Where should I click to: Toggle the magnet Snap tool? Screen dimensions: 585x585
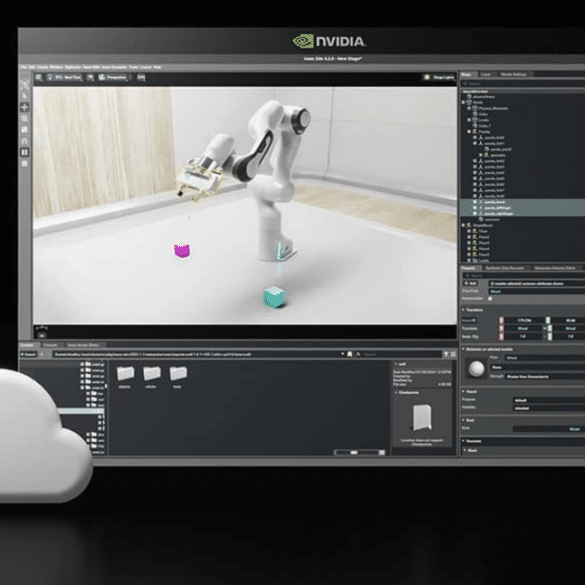click(25, 141)
